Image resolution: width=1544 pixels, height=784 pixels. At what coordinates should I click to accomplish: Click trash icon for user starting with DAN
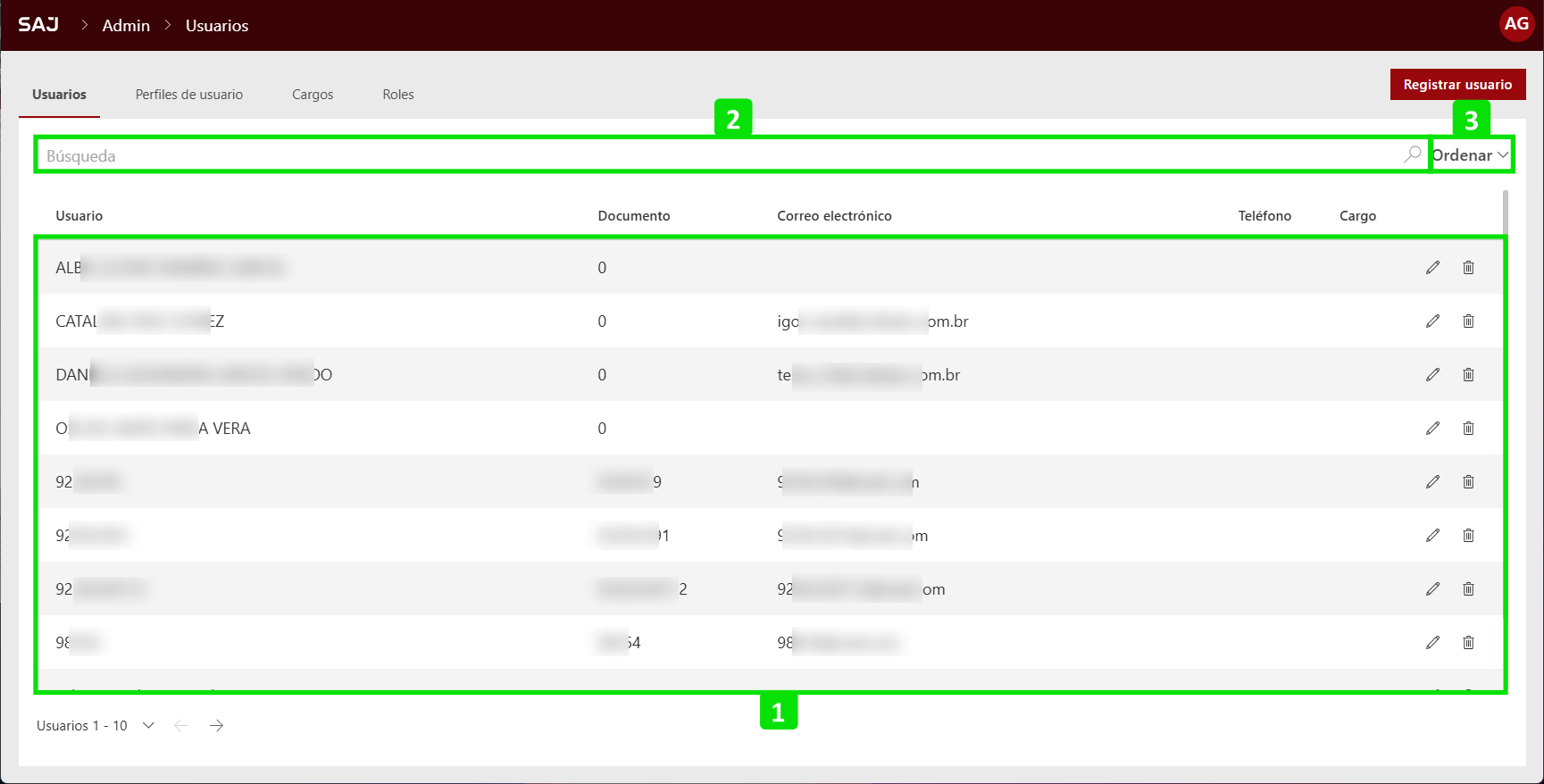click(x=1468, y=375)
